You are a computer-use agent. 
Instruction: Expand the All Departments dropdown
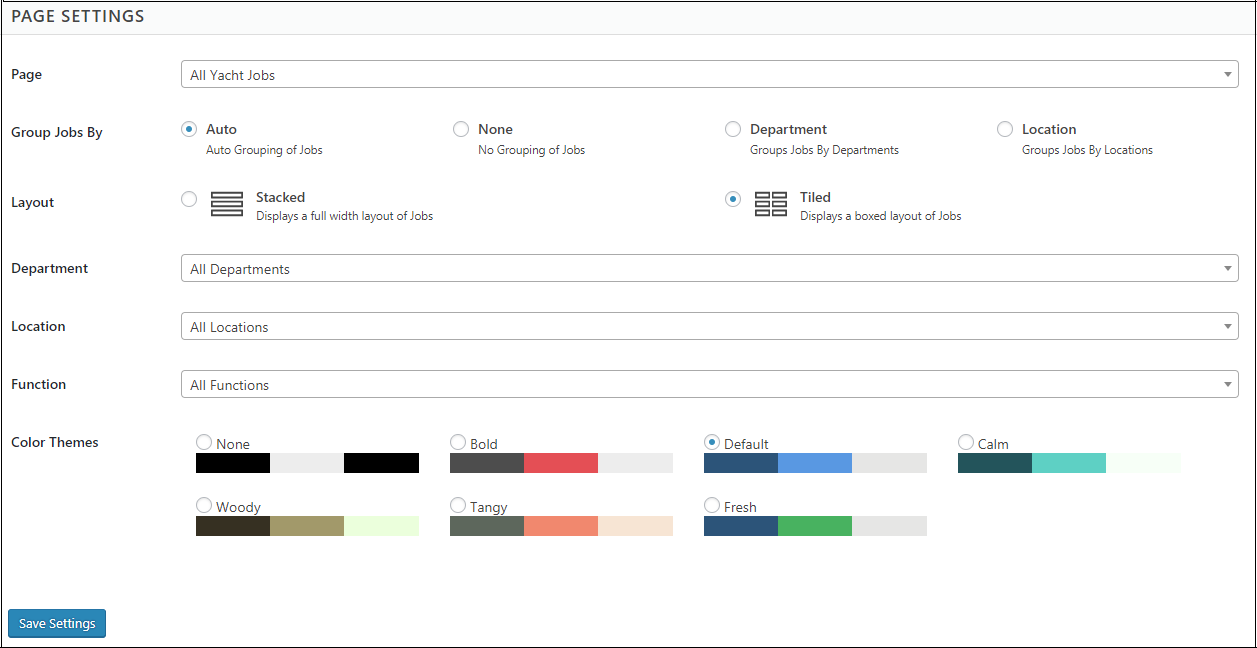tap(709, 269)
